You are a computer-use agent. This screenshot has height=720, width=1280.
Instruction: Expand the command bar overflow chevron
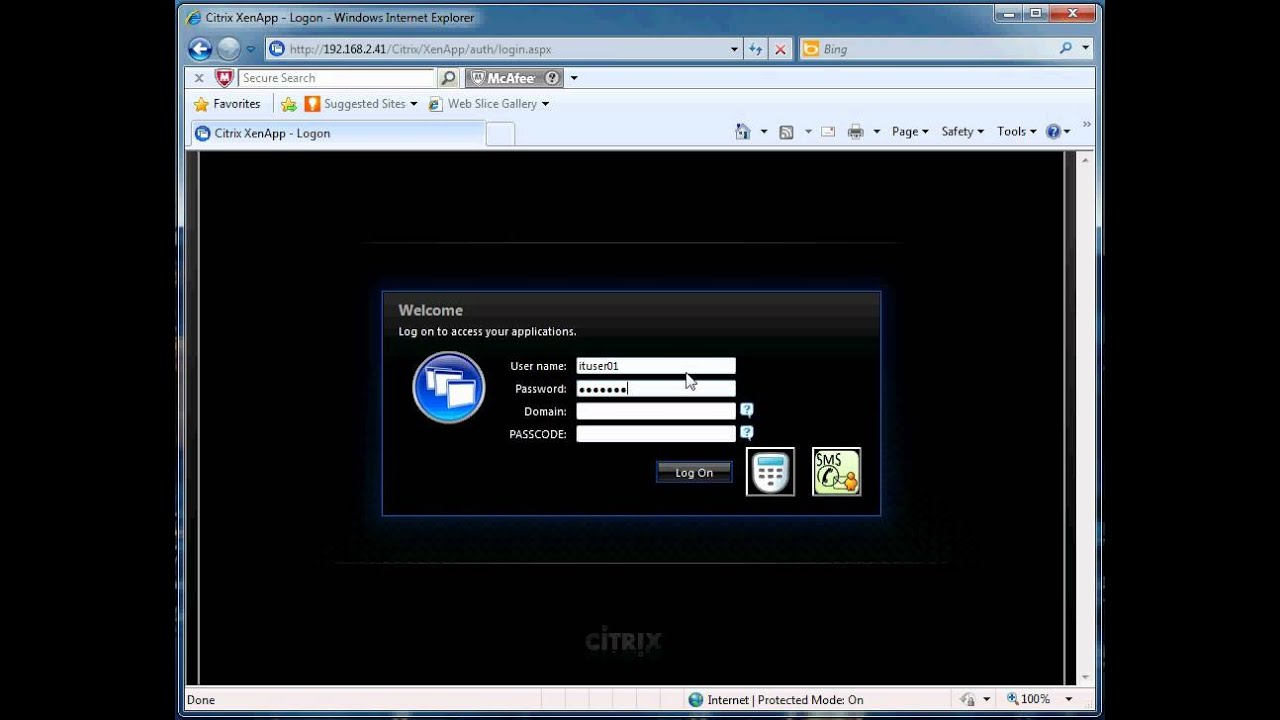(x=1087, y=125)
